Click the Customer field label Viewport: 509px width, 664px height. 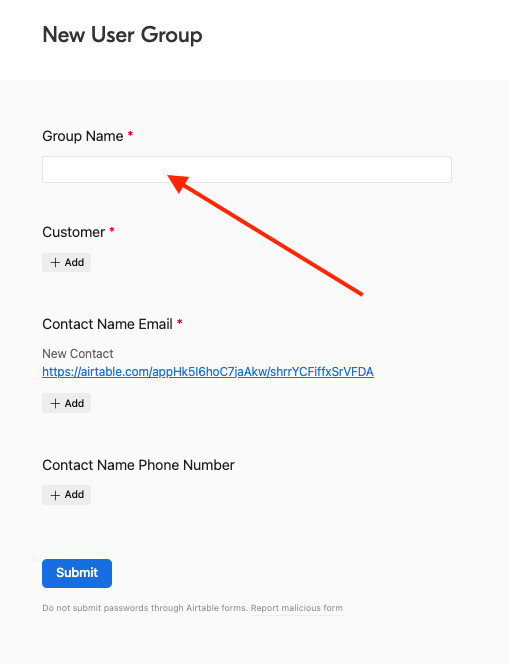coord(74,232)
